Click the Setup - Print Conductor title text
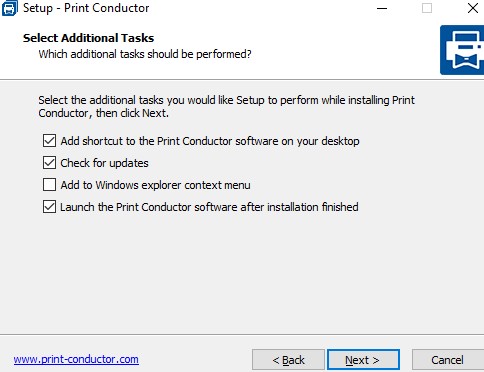Screen dimensions: 484x372 86,8
